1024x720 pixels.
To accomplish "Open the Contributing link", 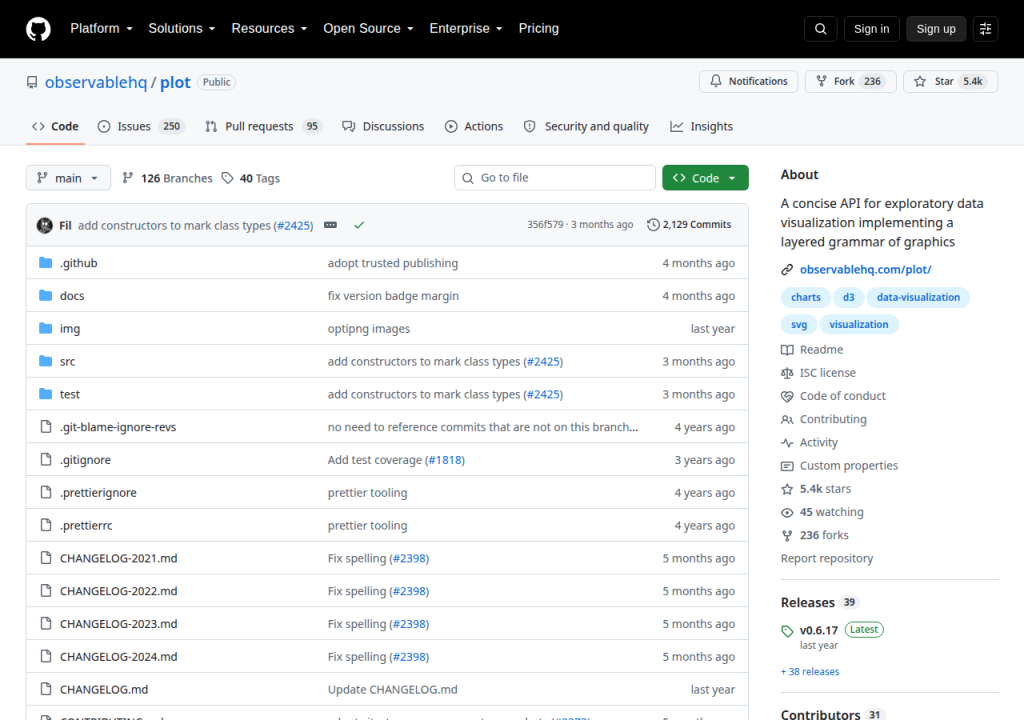I will [x=824, y=419].
